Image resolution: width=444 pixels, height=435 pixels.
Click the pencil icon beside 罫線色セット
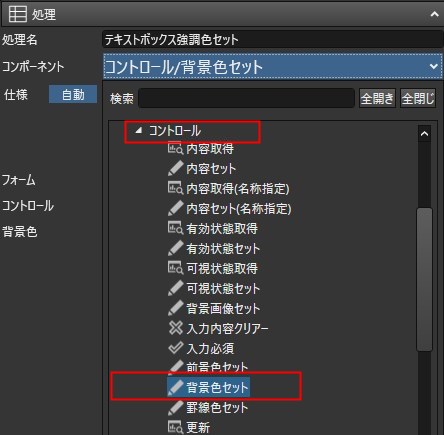pyautogui.click(x=175, y=407)
